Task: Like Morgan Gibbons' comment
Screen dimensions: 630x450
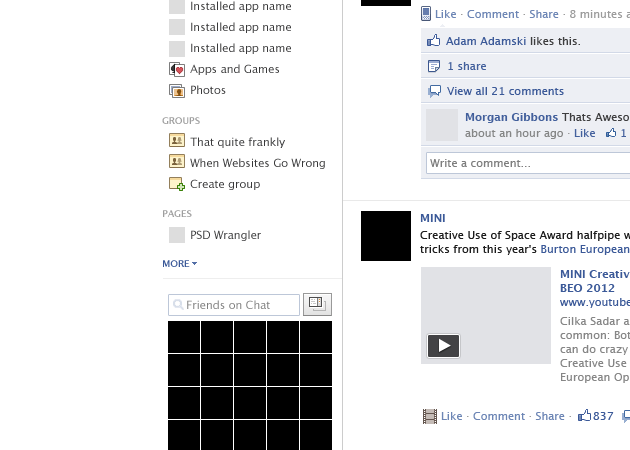Action: coord(585,133)
